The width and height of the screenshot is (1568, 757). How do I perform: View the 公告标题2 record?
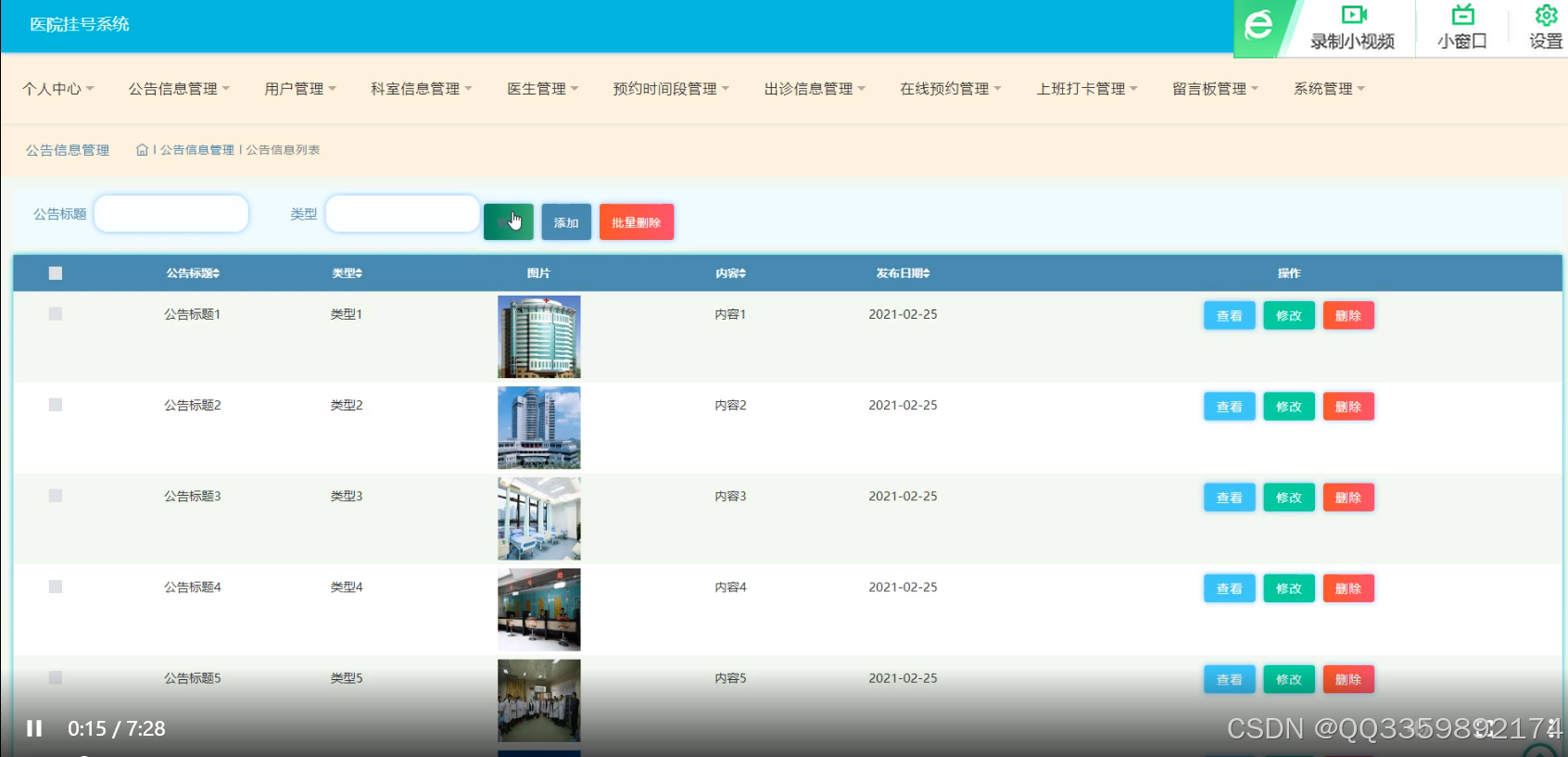pos(1230,407)
